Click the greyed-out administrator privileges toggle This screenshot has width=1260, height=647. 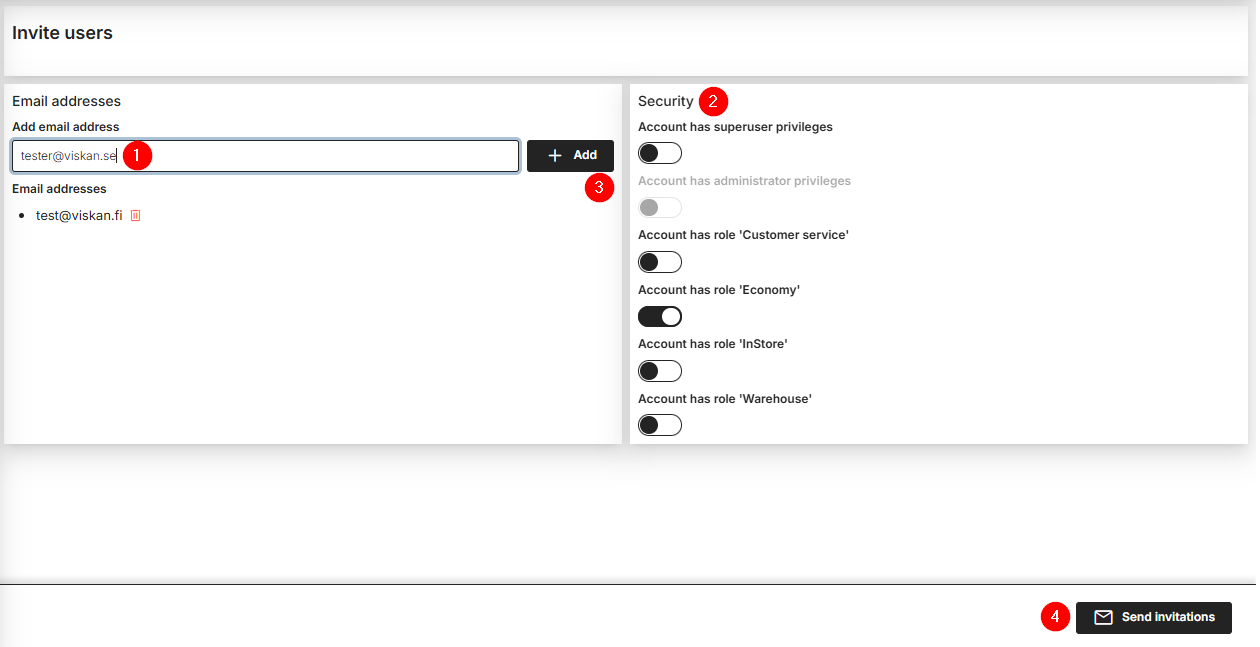(660, 208)
